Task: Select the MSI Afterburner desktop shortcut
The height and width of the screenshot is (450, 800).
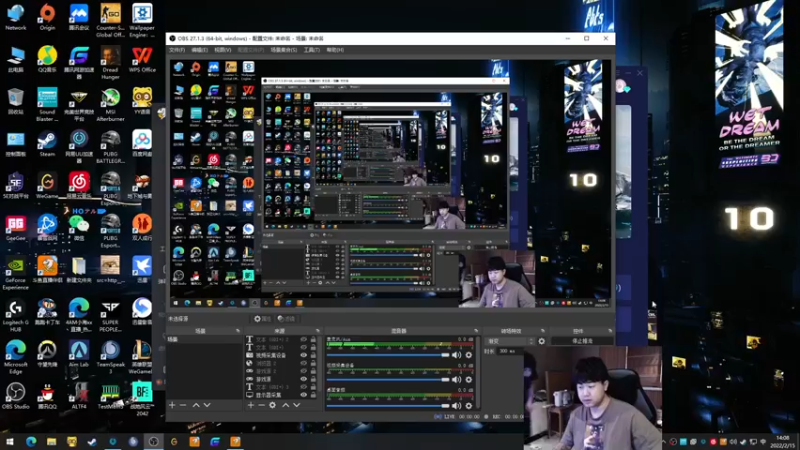Action: [110, 105]
